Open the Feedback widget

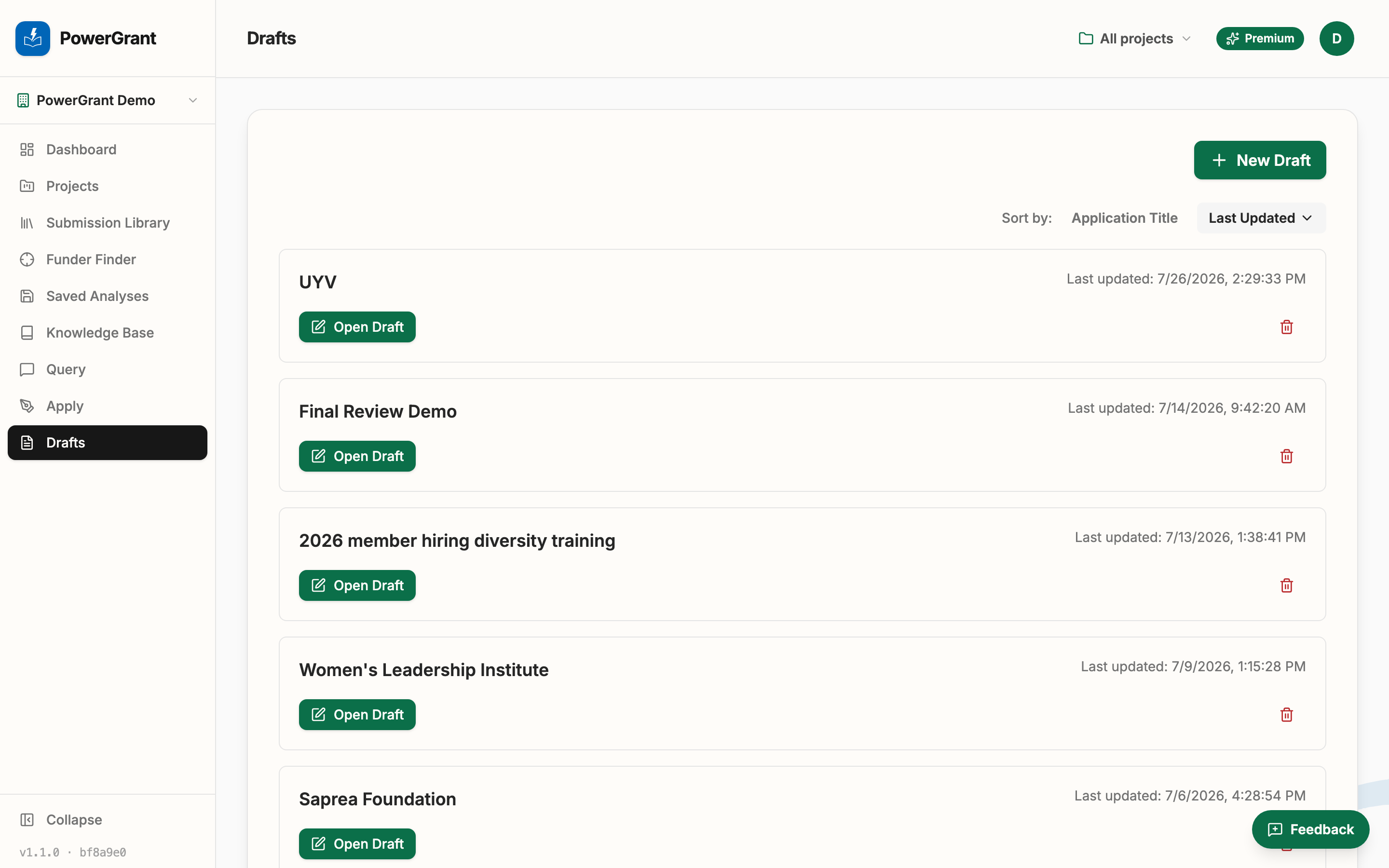coord(1310,829)
